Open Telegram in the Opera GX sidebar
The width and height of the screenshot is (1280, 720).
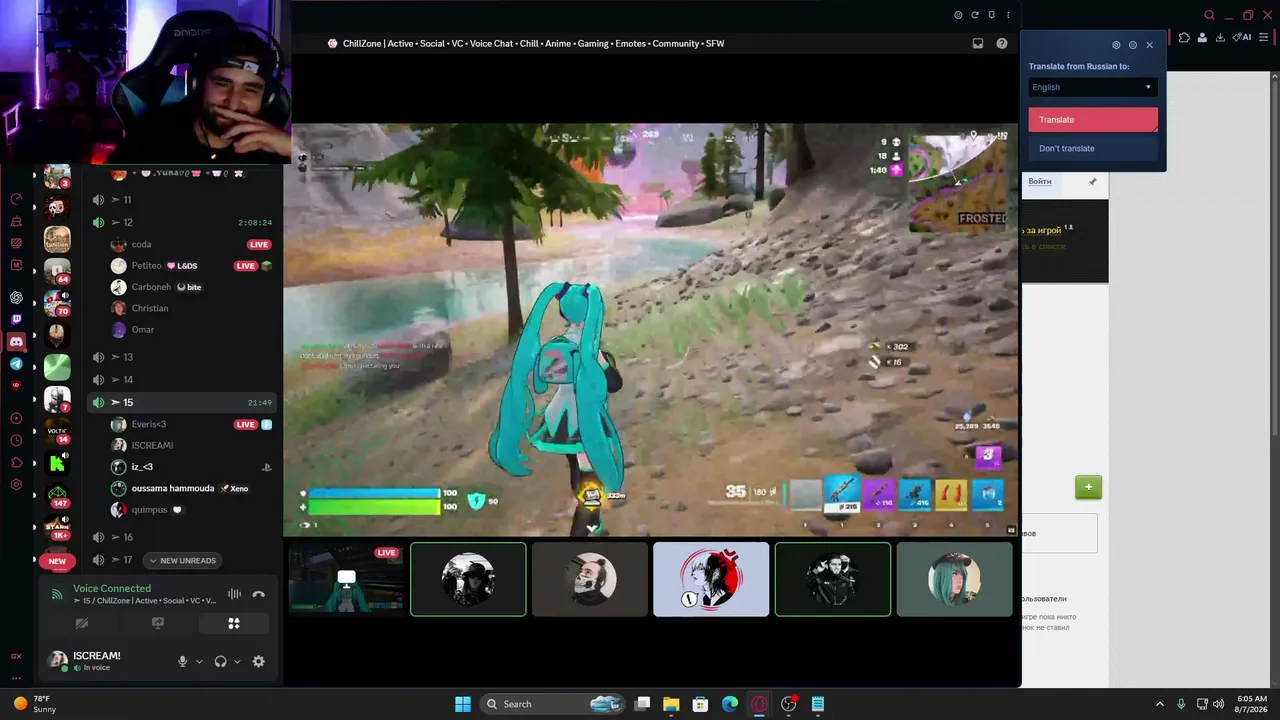point(16,364)
